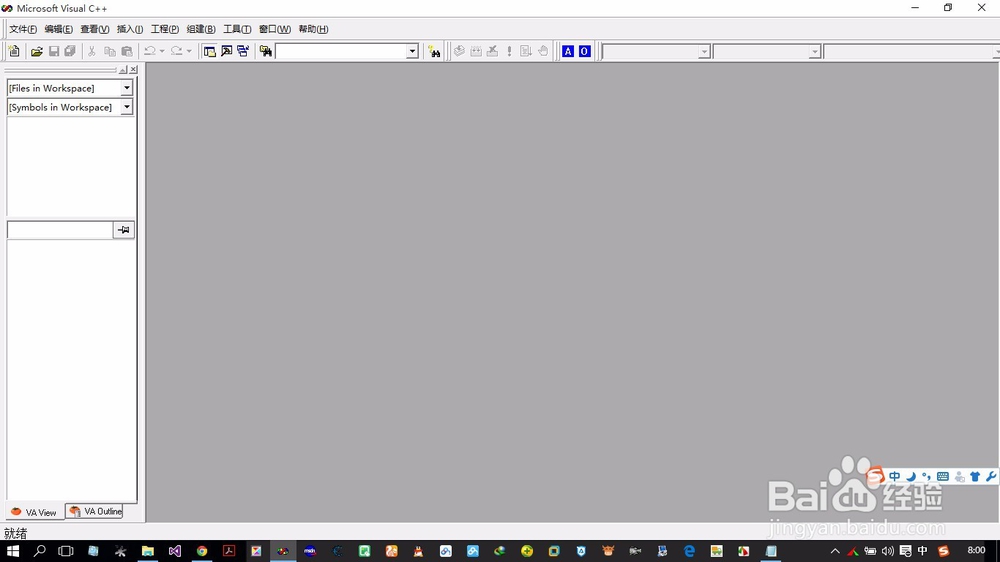Click the Find text box in toolbar
The image size is (1000, 562).
341,52
